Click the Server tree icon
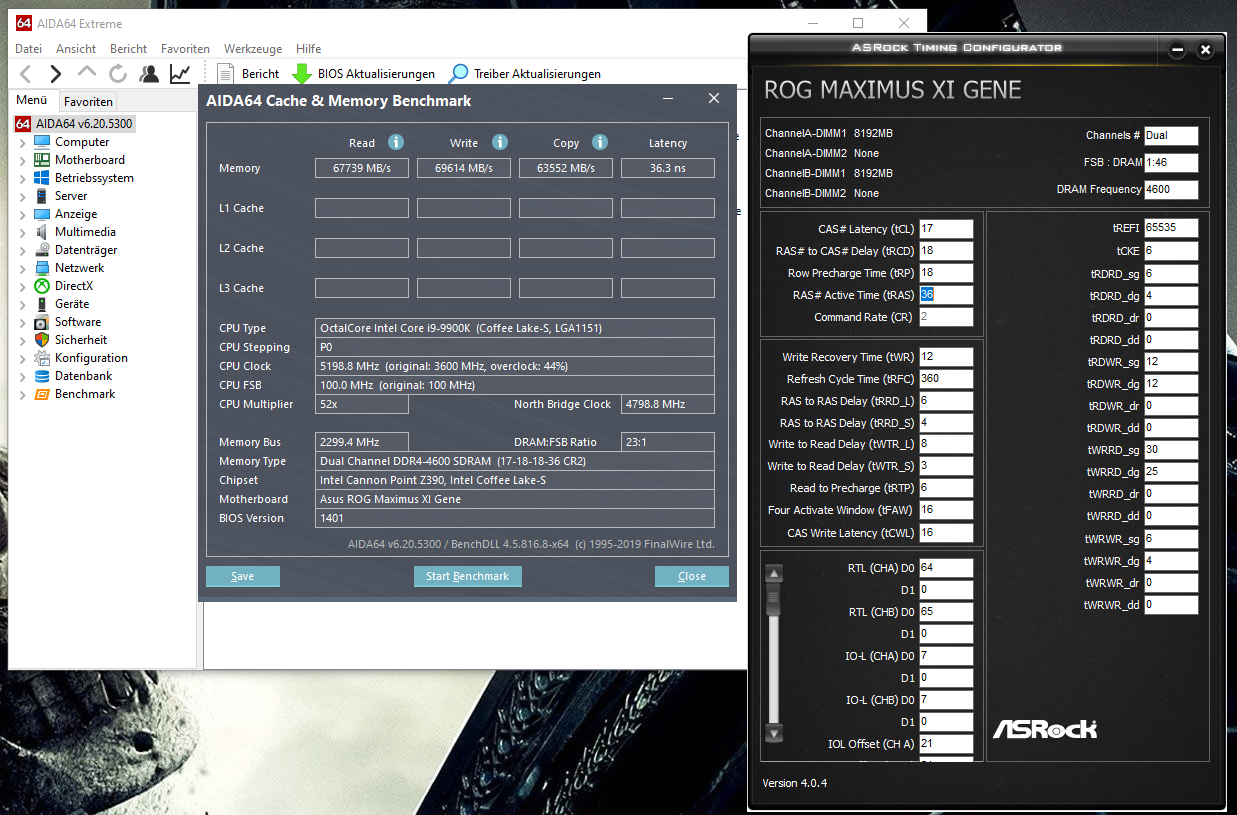The width and height of the screenshot is (1237, 815). click(42, 196)
